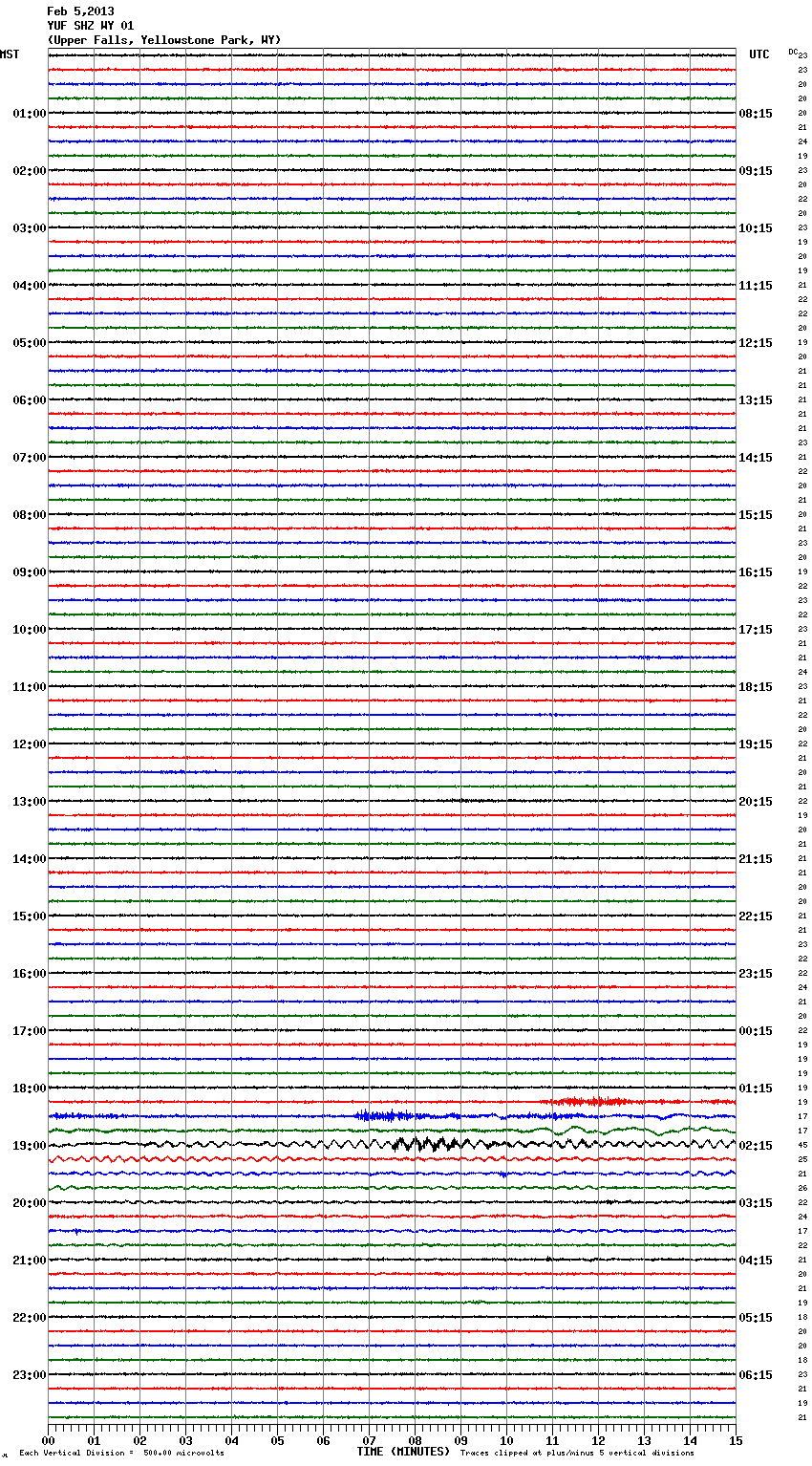Select the 08:00 MST time label
The image size is (812, 1466).
tap(30, 515)
